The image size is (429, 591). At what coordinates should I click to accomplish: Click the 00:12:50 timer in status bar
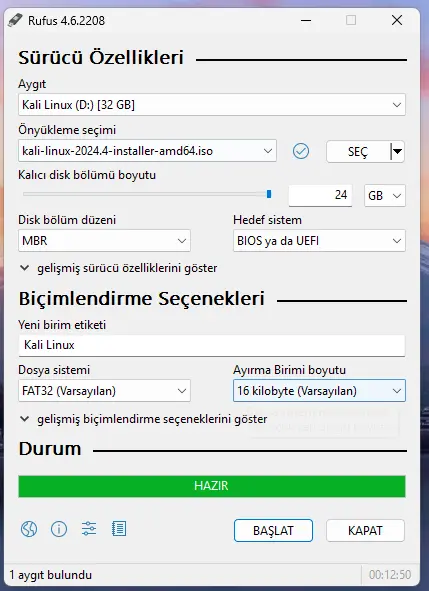390,575
